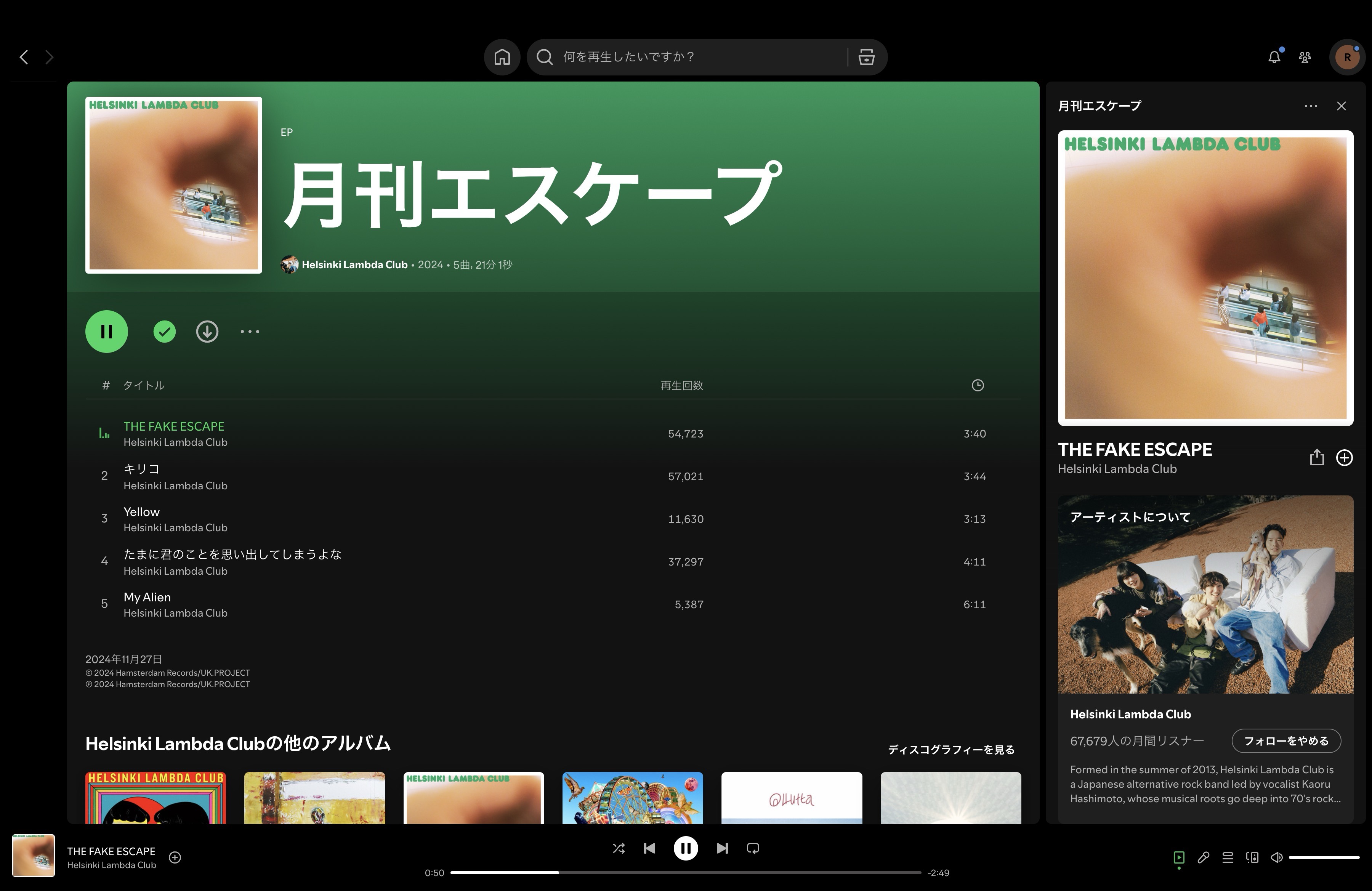1372x891 pixels.
Task: Open the user profile avatar menu
Action: pos(1346,57)
